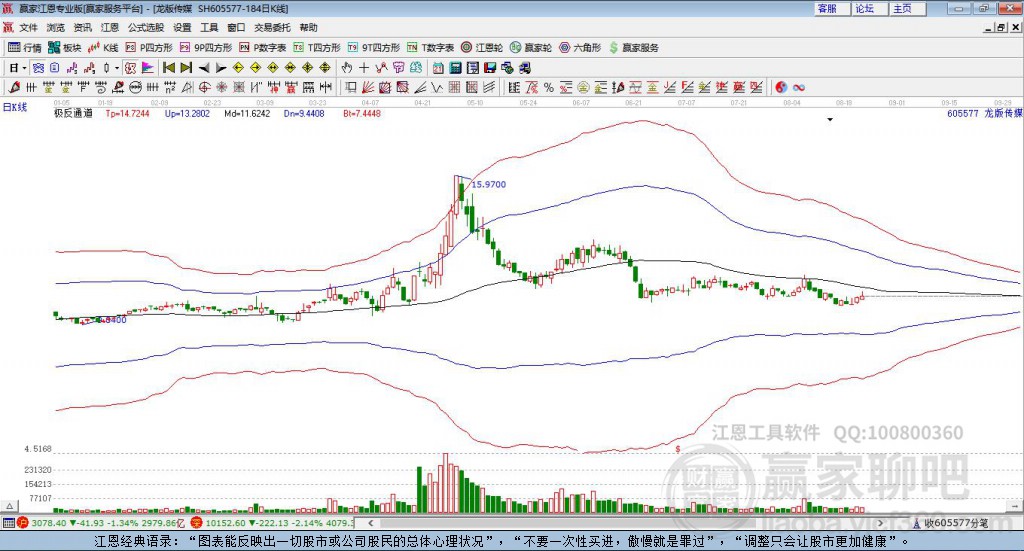Click the Md=11.6242 indicator value
1024x551 pixels.
(247, 114)
